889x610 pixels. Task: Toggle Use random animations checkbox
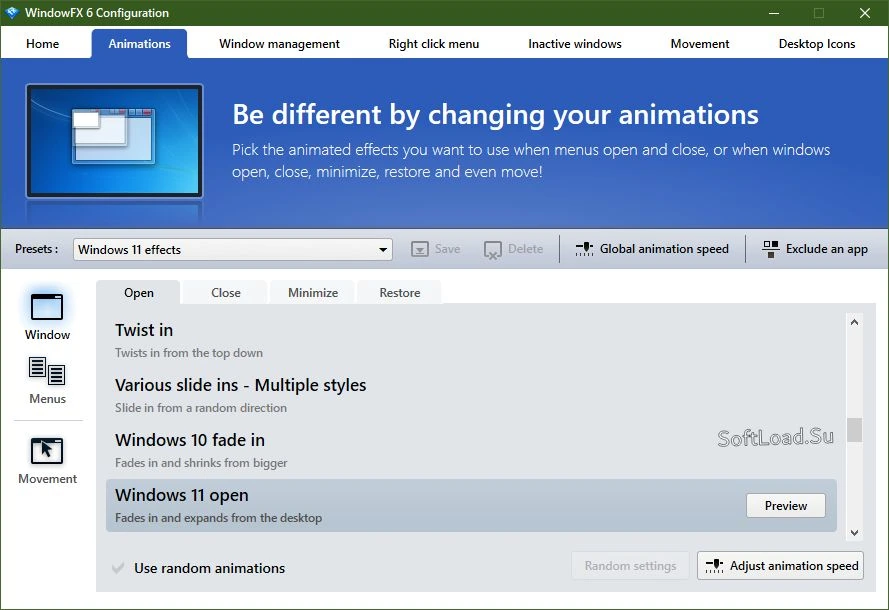(x=118, y=568)
